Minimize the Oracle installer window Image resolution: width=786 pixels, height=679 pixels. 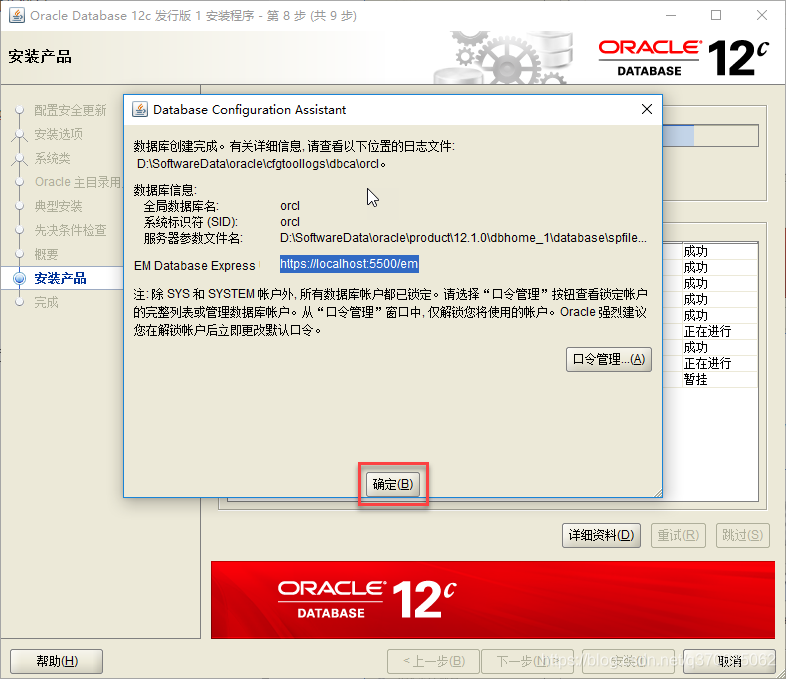pyautogui.click(x=671, y=15)
